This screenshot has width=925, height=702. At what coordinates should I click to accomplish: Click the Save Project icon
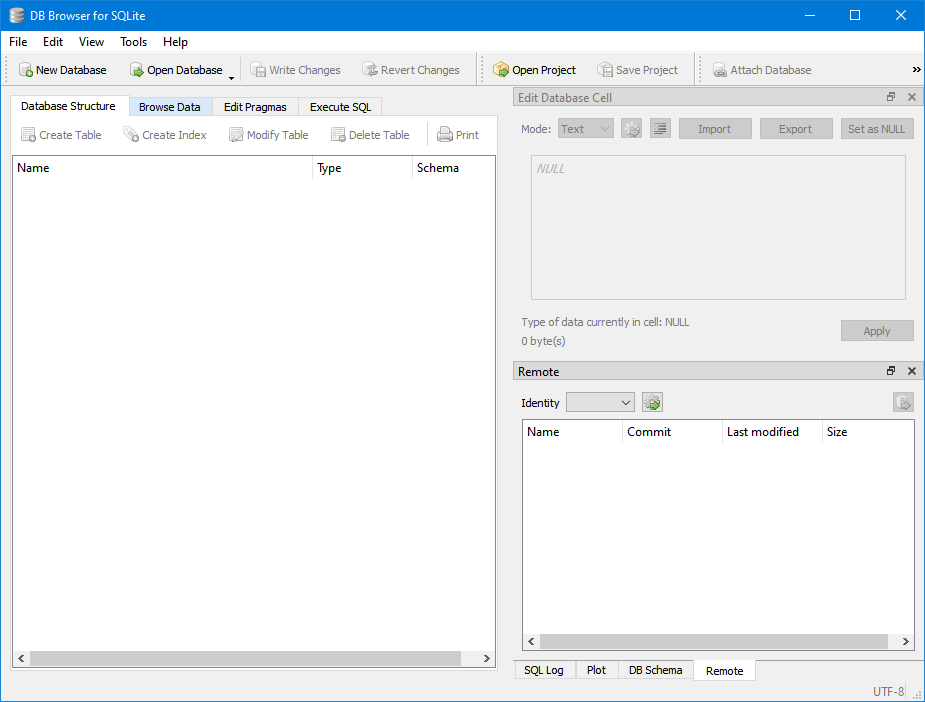[605, 70]
